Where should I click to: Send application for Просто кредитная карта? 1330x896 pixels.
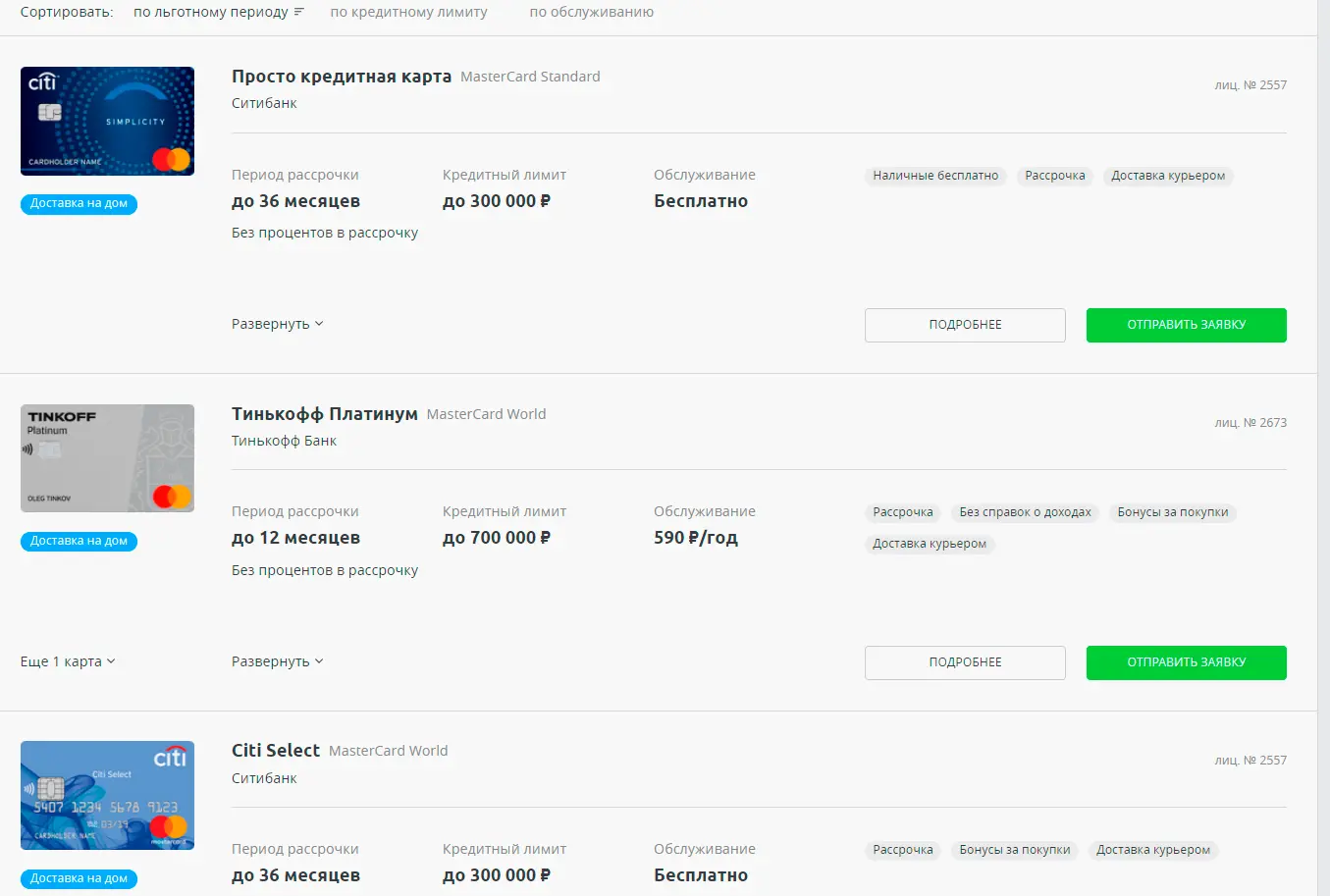(1186, 325)
